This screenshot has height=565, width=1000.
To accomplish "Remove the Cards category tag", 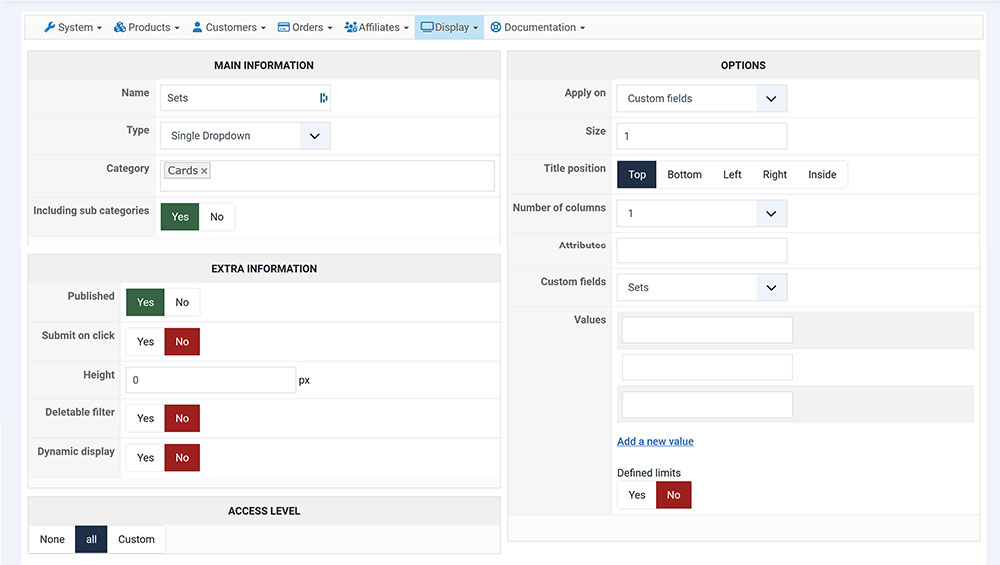I will point(205,171).
